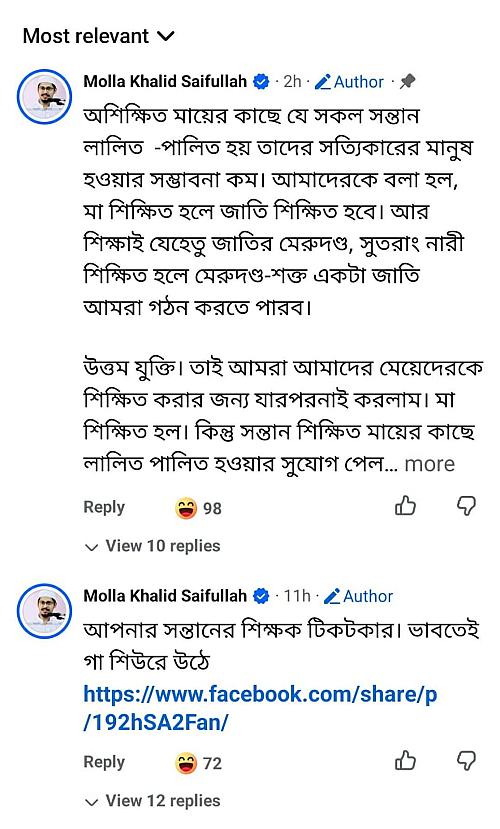Image resolution: width=500 pixels, height=829 pixels.
Task: Dislike the first comment with thumbs down
Action: (466, 506)
